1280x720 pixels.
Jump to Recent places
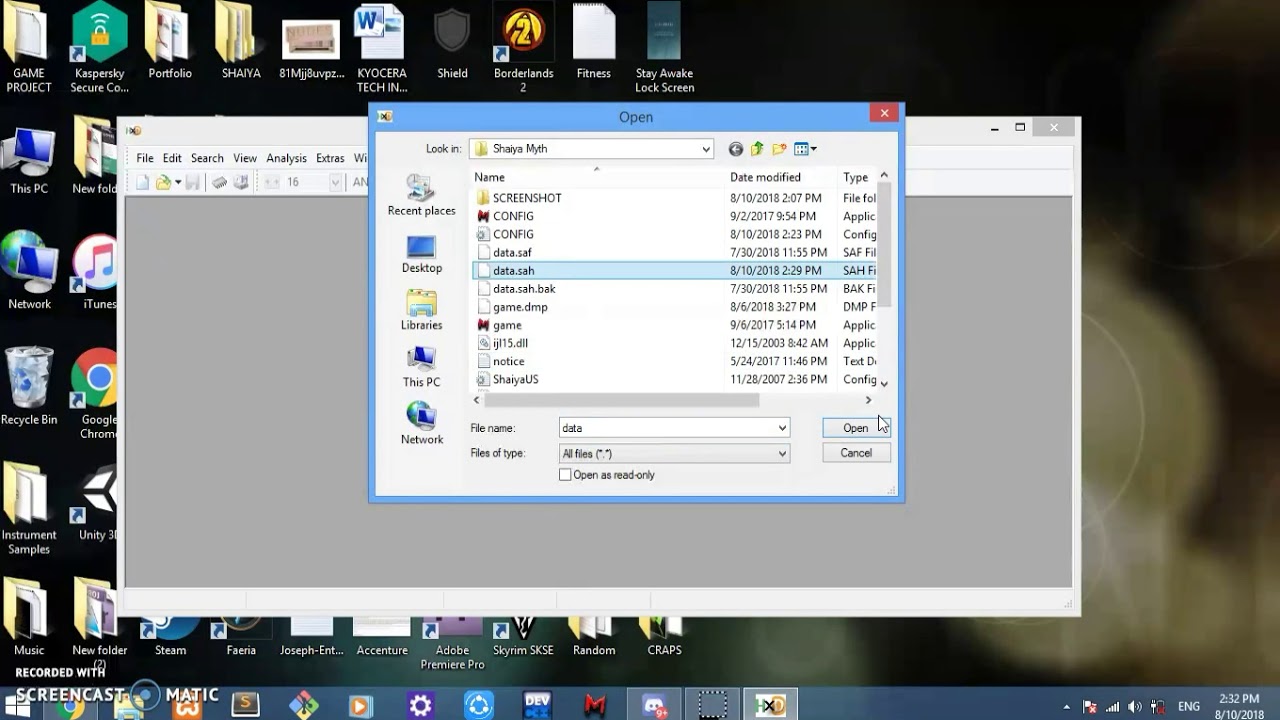click(421, 196)
